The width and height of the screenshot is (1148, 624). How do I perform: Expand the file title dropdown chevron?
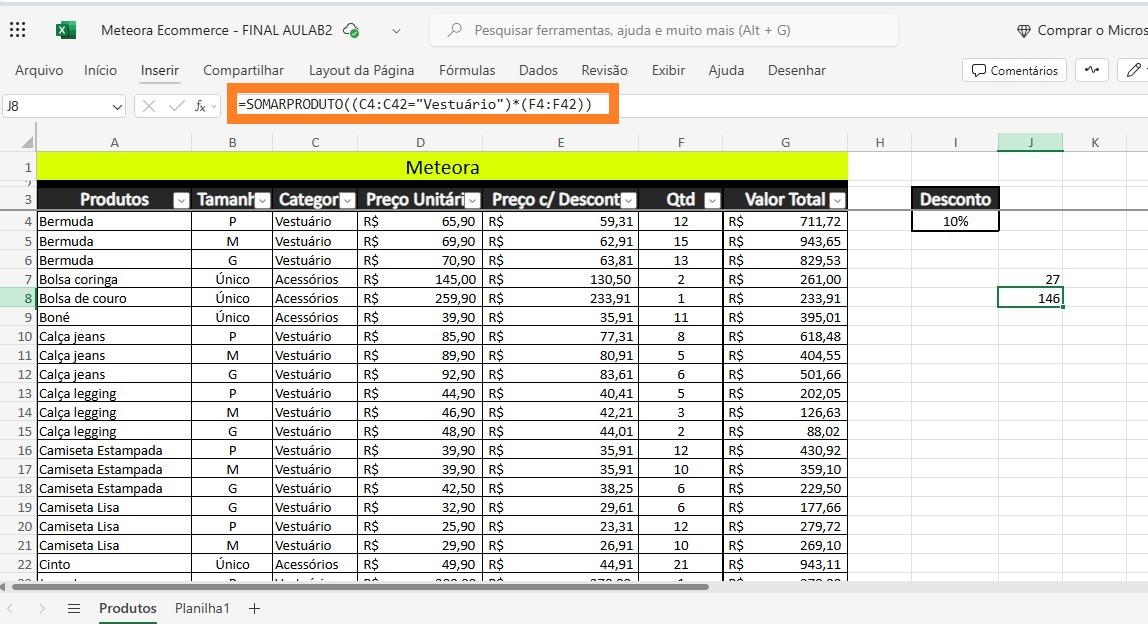[x=396, y=31]
